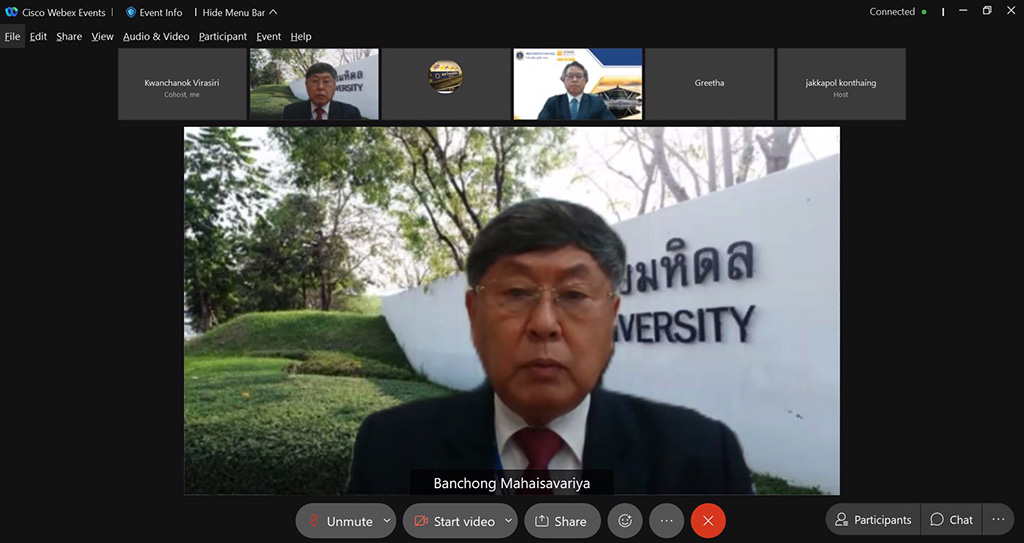Open the Participant menu
Image resolution: width=1024 pixels, height=543 pixels.
pyautogui.click(x=223, y=37)
